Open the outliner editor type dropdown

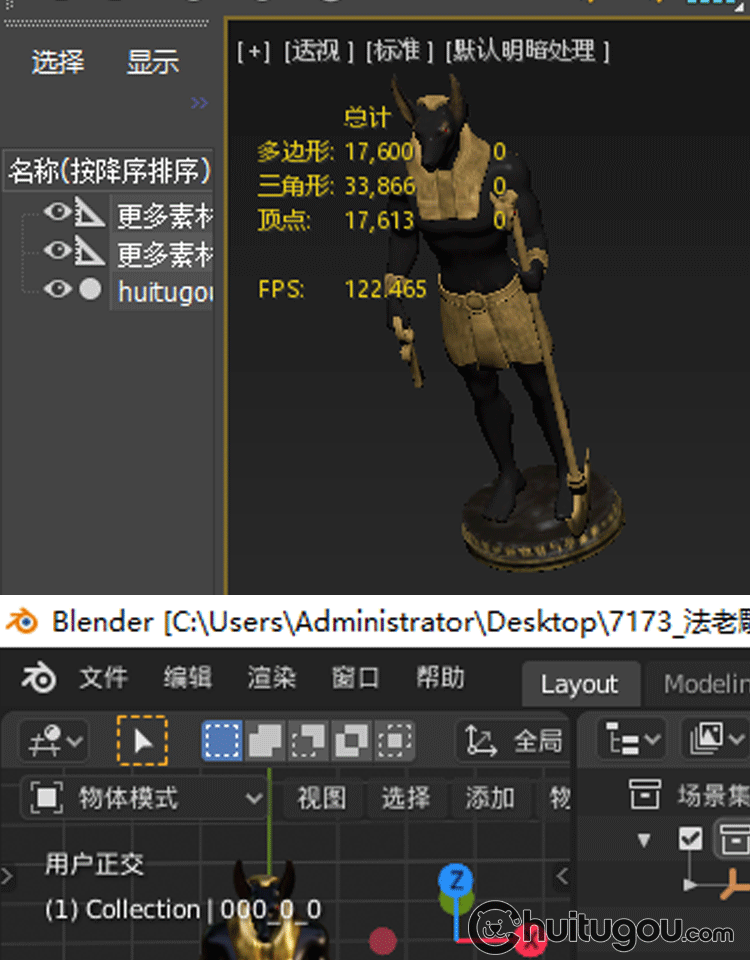click(x=632, y=740)
